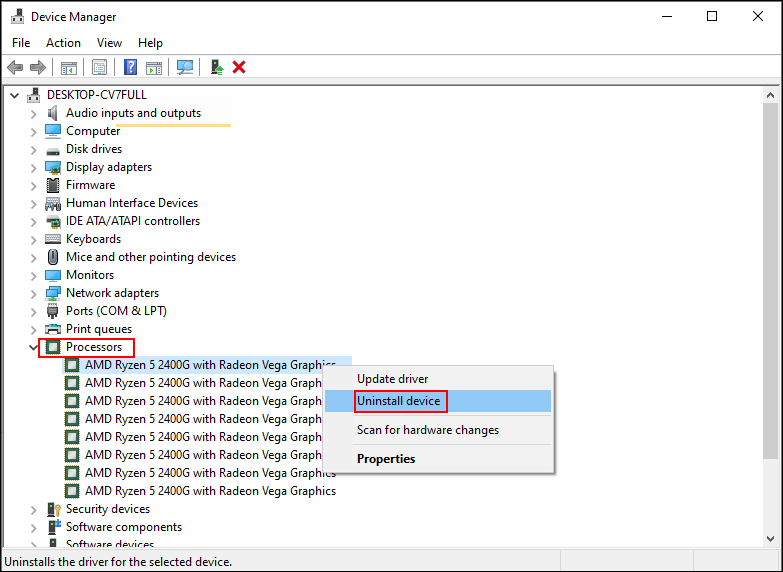Expand the Human Interface Devices category
783x572 pixels.
pos(33,204)
